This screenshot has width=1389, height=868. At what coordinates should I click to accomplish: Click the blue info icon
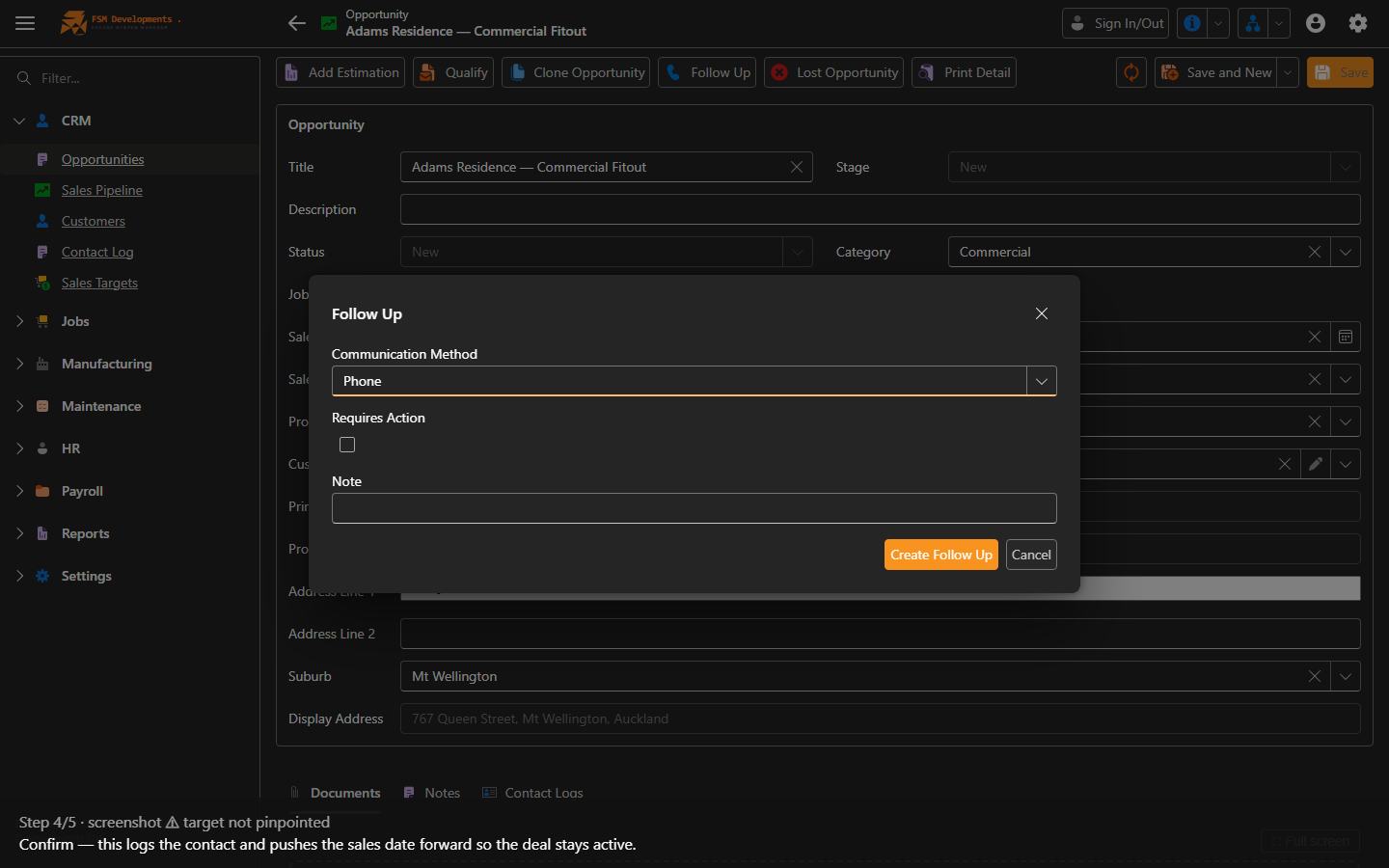coord(1192,23)
